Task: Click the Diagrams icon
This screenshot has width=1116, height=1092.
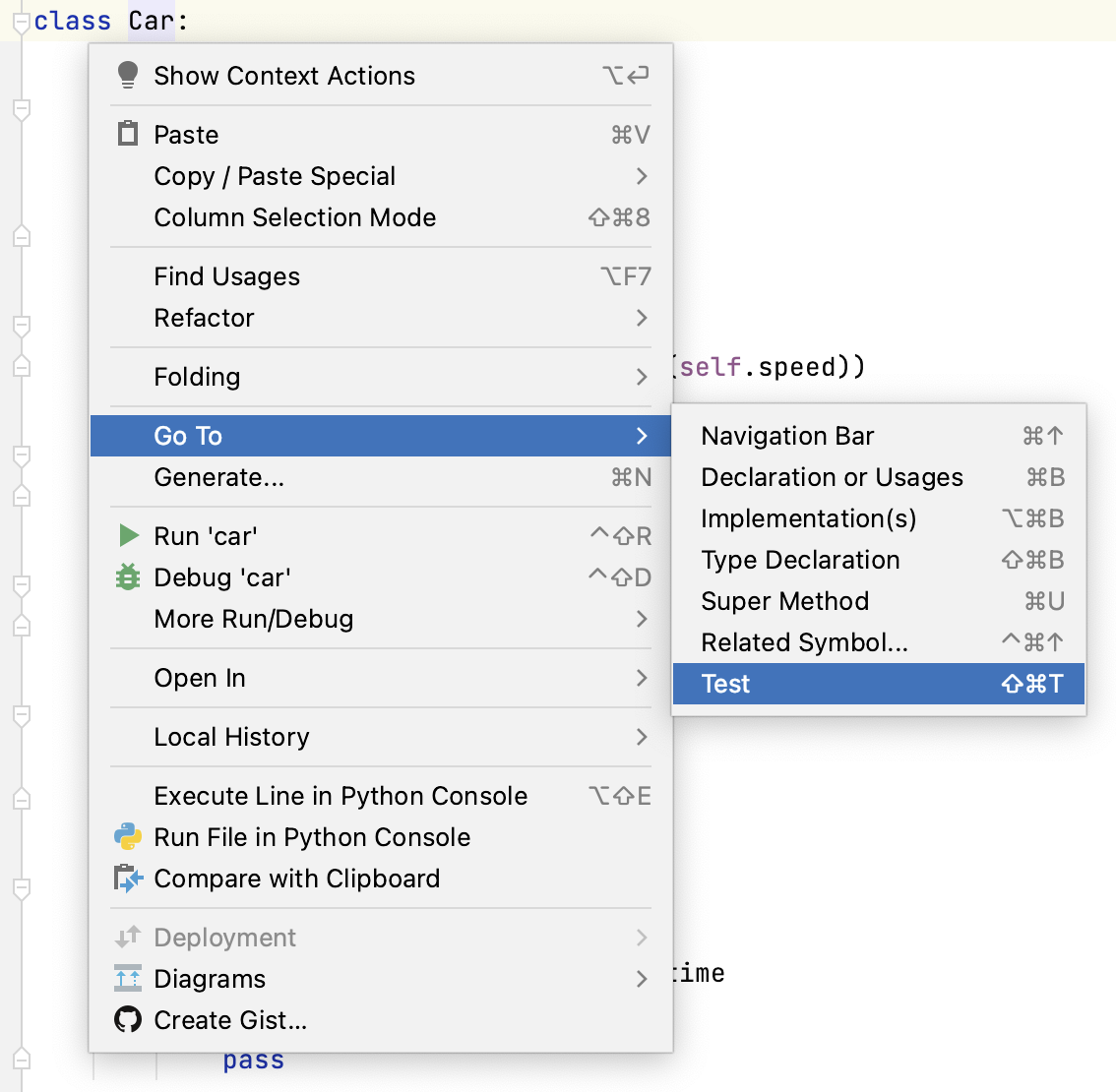Action: pos(128,978)
